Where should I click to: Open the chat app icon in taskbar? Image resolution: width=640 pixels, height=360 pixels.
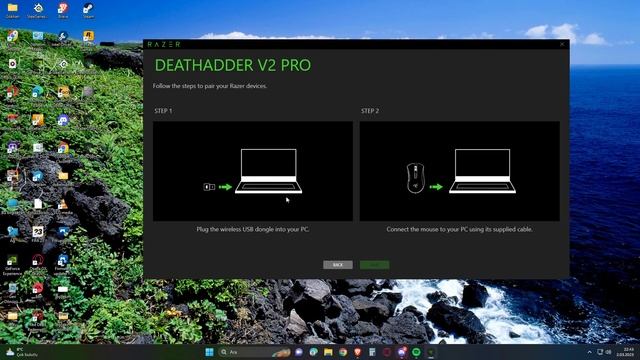pos(299,352)
